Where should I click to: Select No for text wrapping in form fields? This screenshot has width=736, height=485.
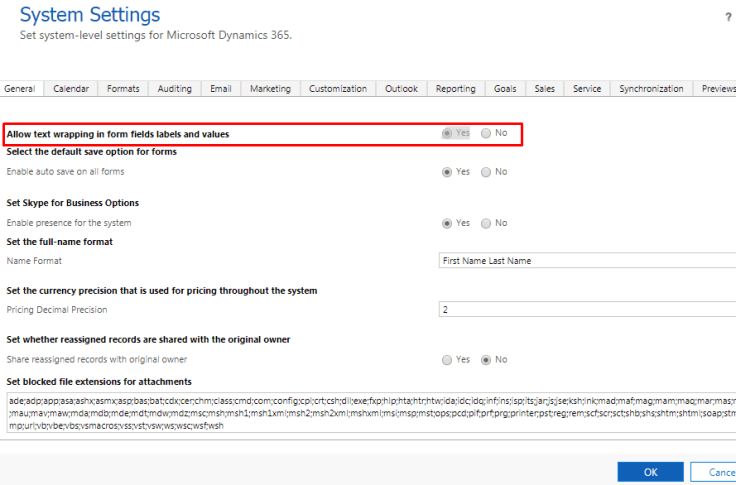coord(486,133)
